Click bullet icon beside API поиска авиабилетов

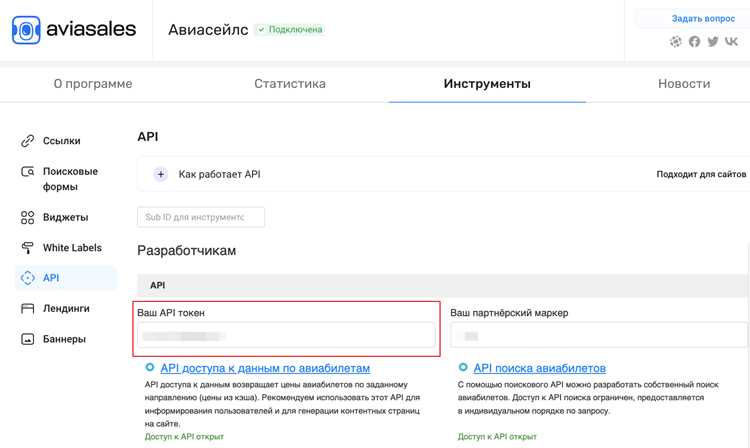click(463, 367)
